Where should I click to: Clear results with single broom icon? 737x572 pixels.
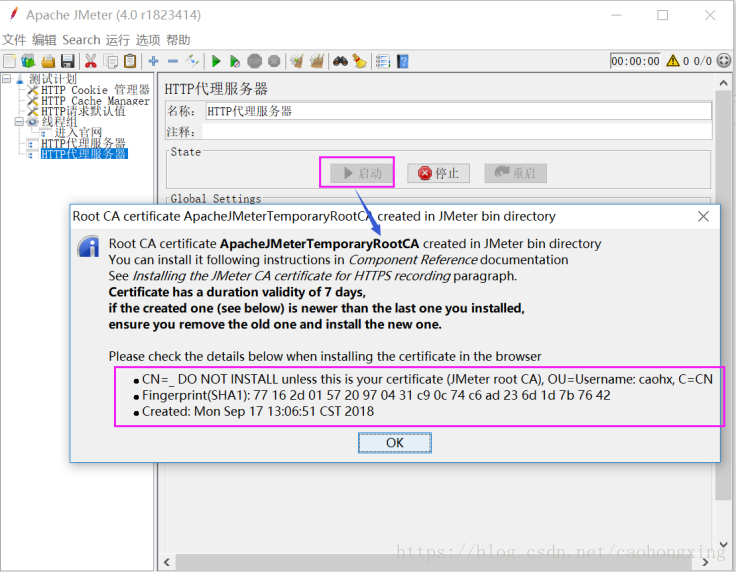[x=297, y=61]
